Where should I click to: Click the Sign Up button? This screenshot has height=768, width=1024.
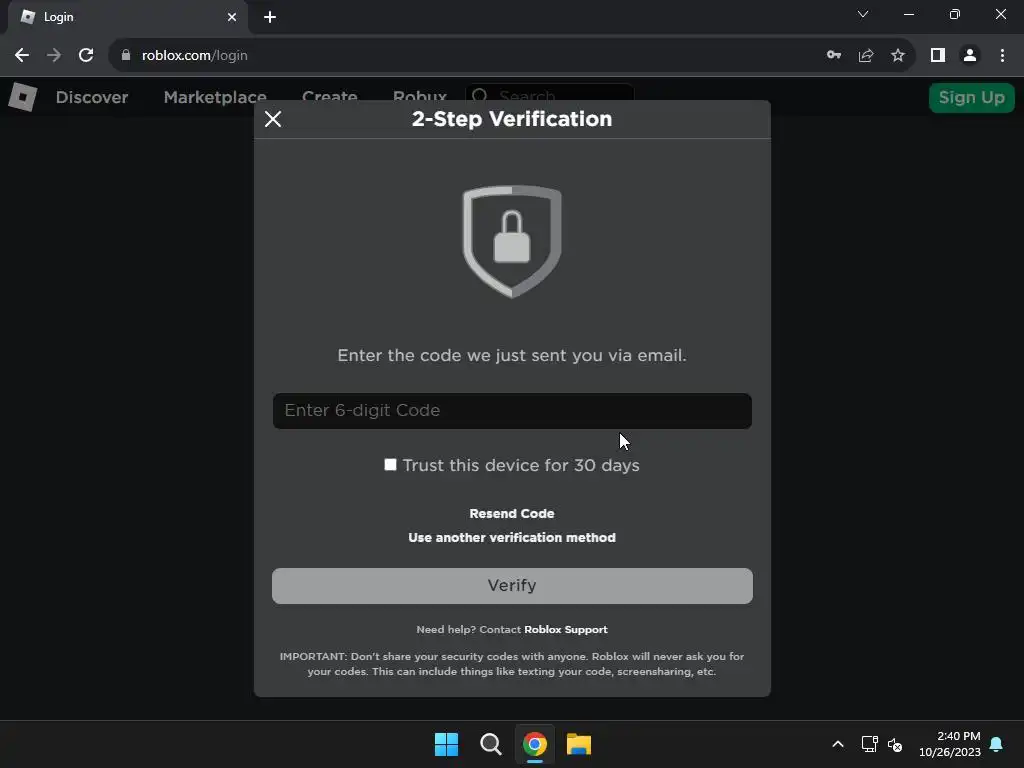(972, 98)
